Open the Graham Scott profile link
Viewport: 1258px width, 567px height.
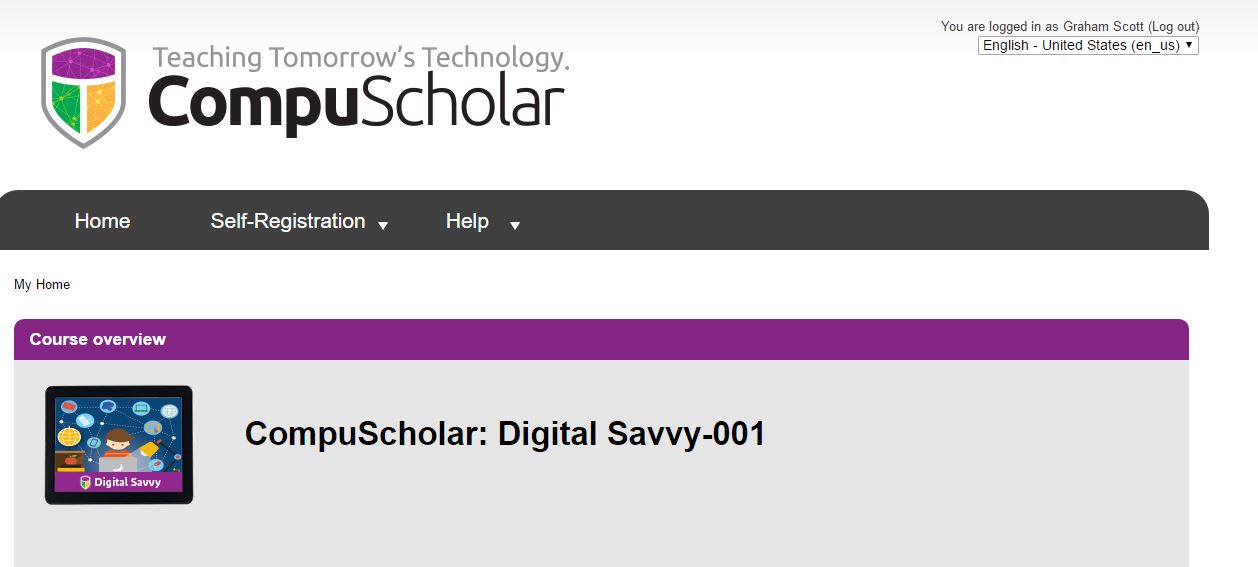coord(1103,27)
